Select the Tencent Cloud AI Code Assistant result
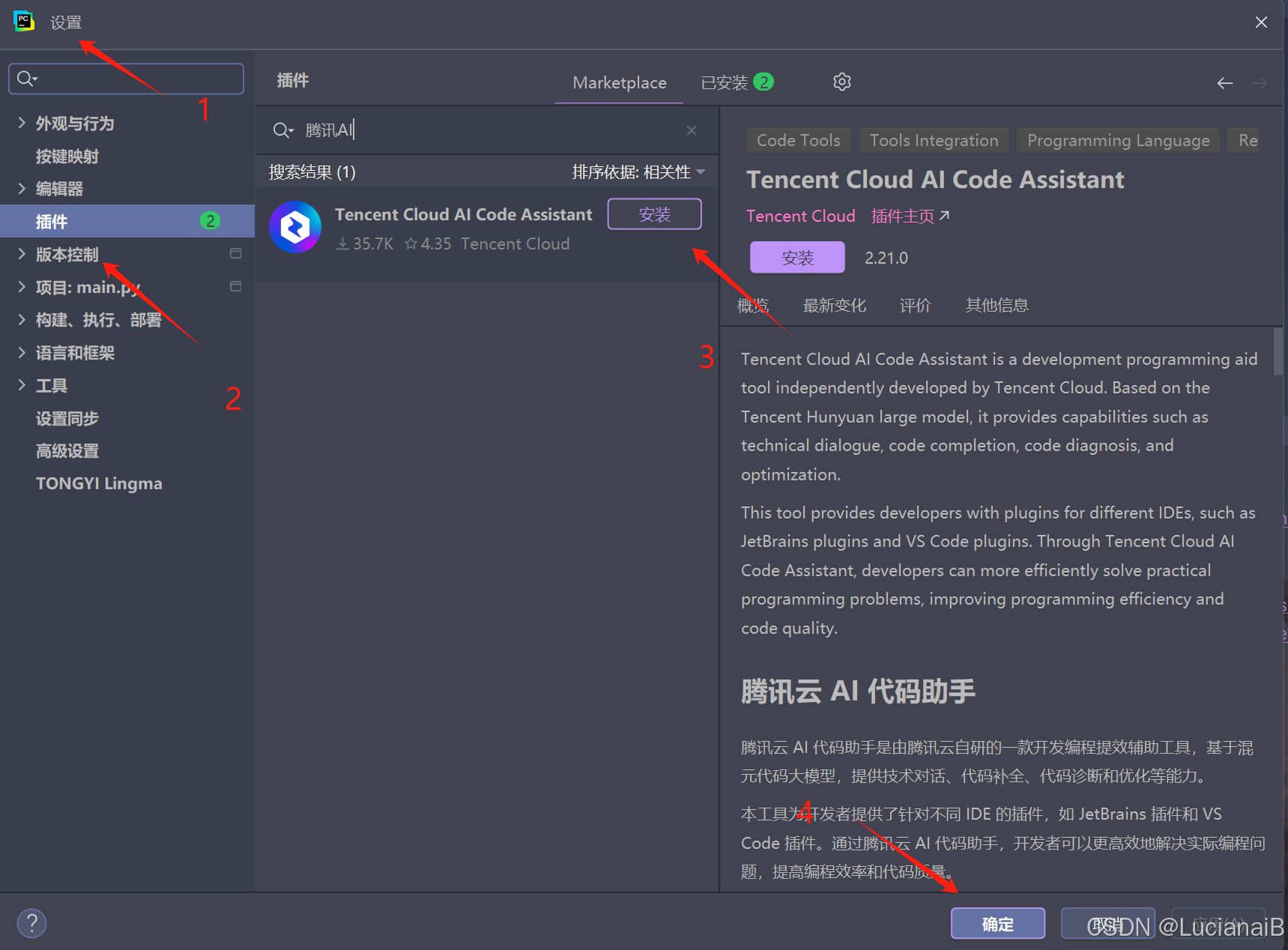 [x=487, y=234]
